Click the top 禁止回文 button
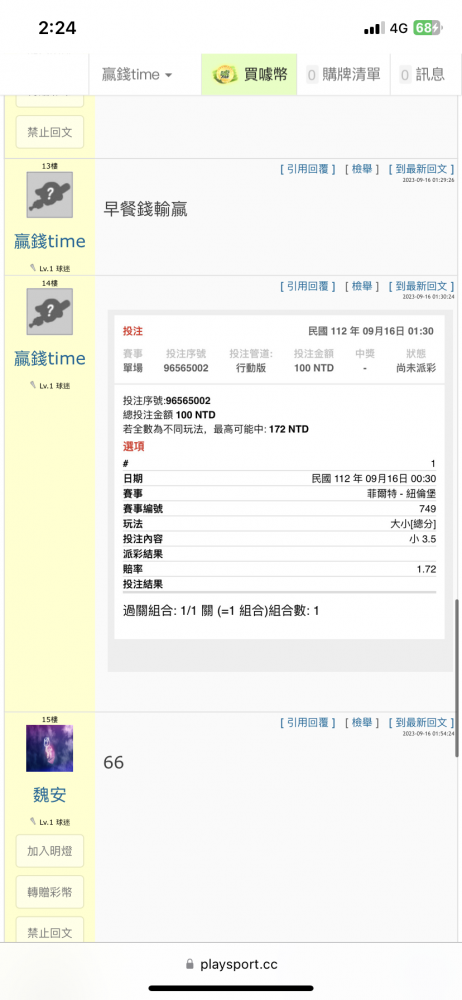462x1000 pixels. click(50, 132)
